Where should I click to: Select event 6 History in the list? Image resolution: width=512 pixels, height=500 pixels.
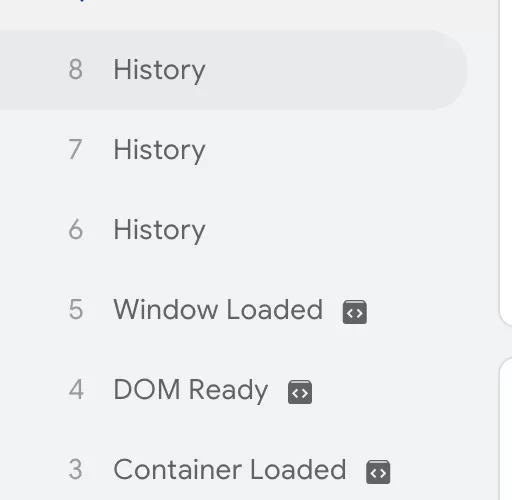(233, 230)
